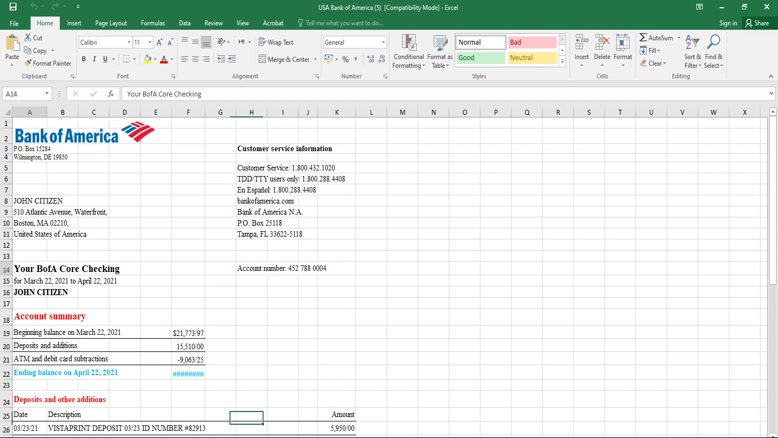Apply the Good cell style
The height and width of the screenshot is (438, 778).
pyautogui.click(x=480, y=58)
